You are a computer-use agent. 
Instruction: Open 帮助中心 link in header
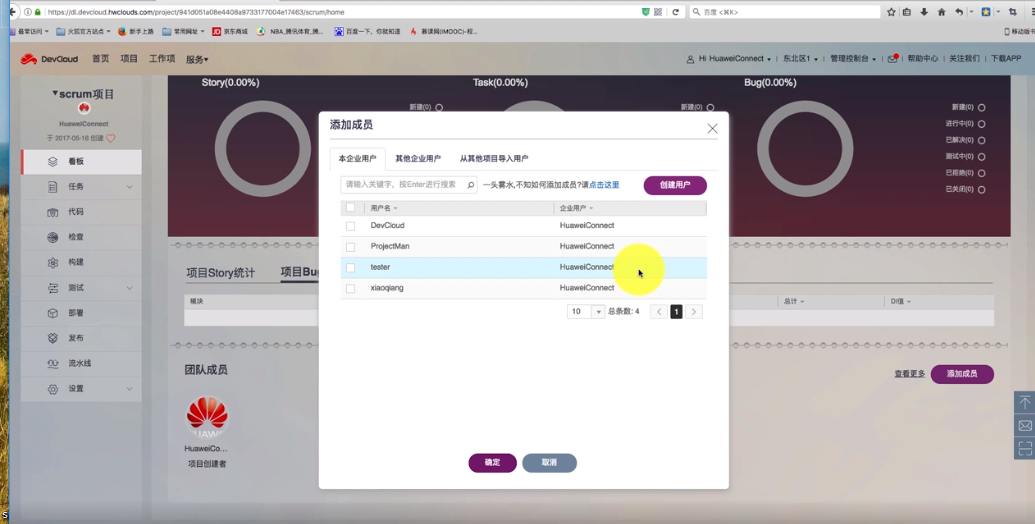pyautogui.click(x=923, y=59)
